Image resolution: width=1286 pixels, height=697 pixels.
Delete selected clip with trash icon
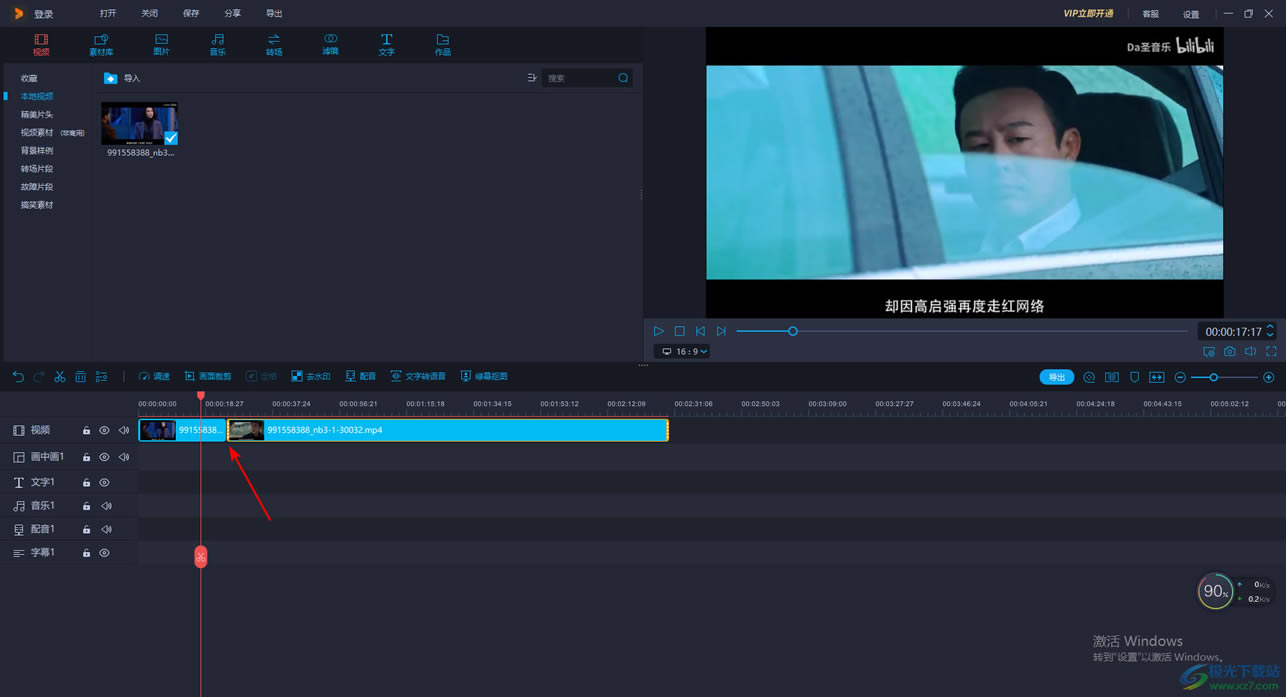tap(81, 377)
